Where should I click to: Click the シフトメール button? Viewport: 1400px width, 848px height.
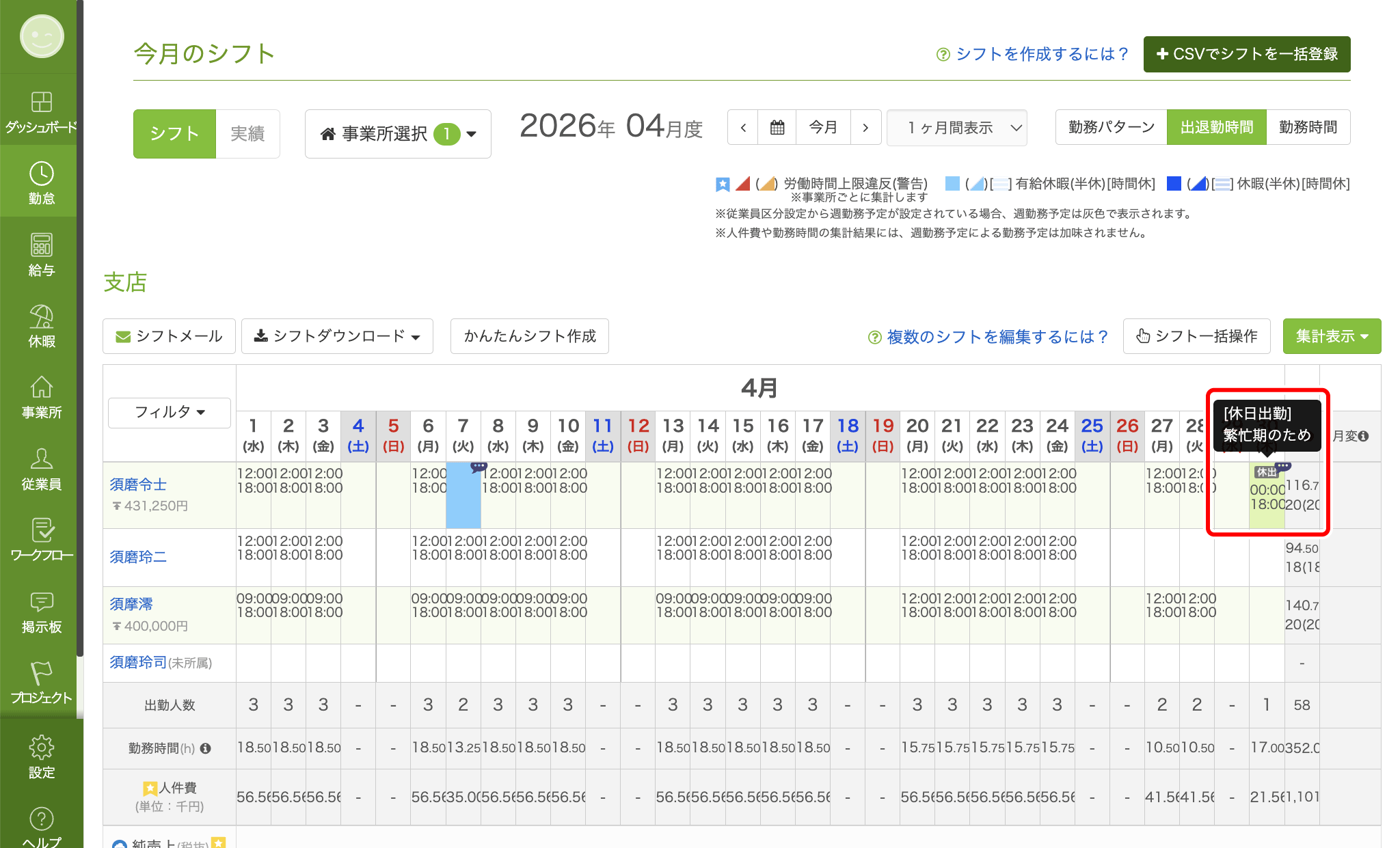click(169, 336)
